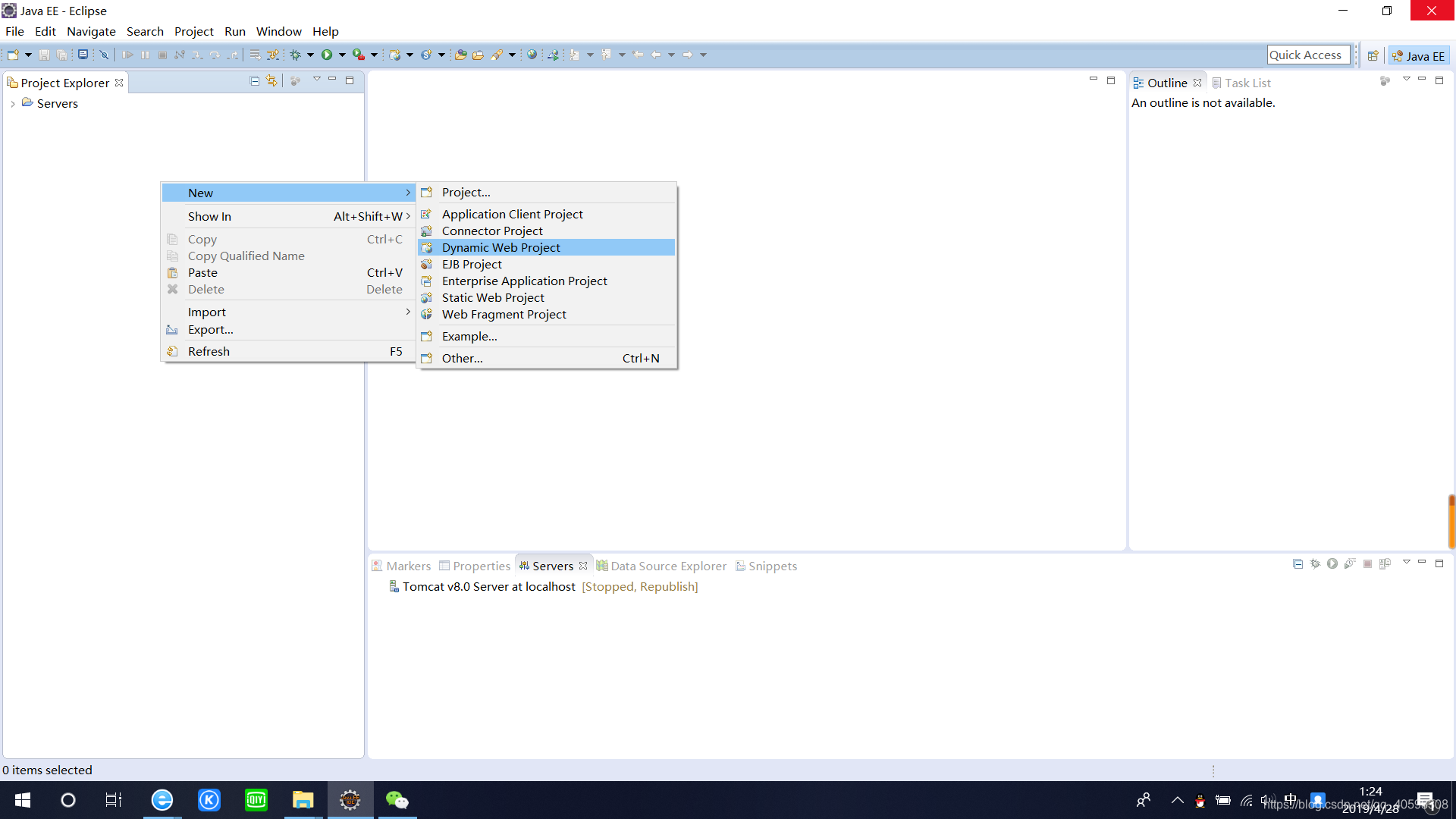Switch to the Snippets tab
The width and height of the screenshot is (1456, 819).
pyautogui.click(x=766, y=566)
